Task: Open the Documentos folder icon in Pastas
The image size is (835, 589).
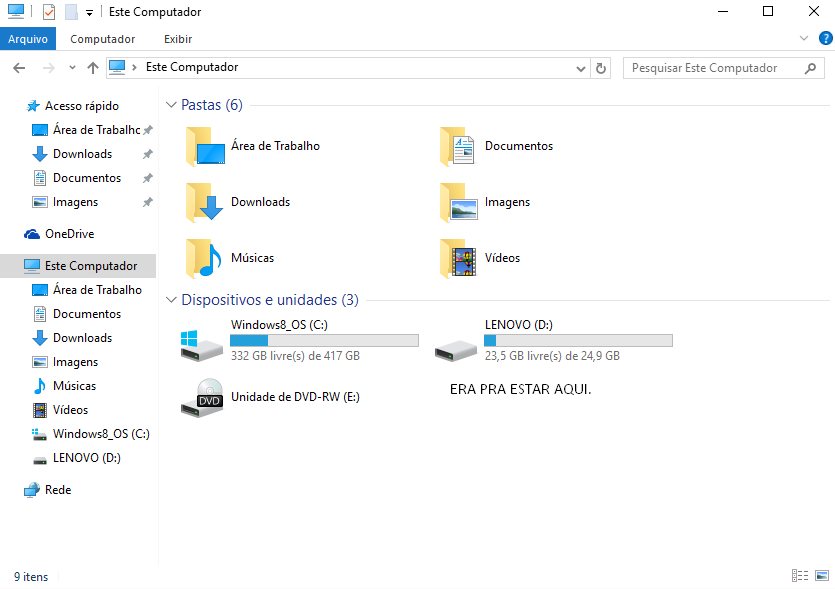Action: tap(459, 146)
